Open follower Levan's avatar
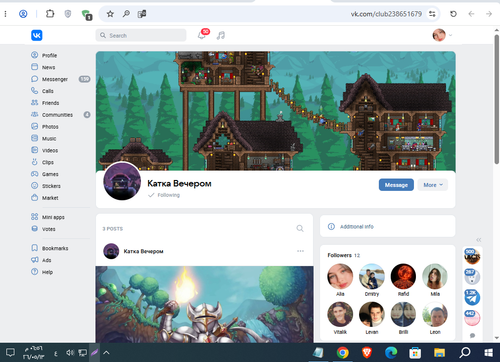500x362 pixels. pos(372,314)
